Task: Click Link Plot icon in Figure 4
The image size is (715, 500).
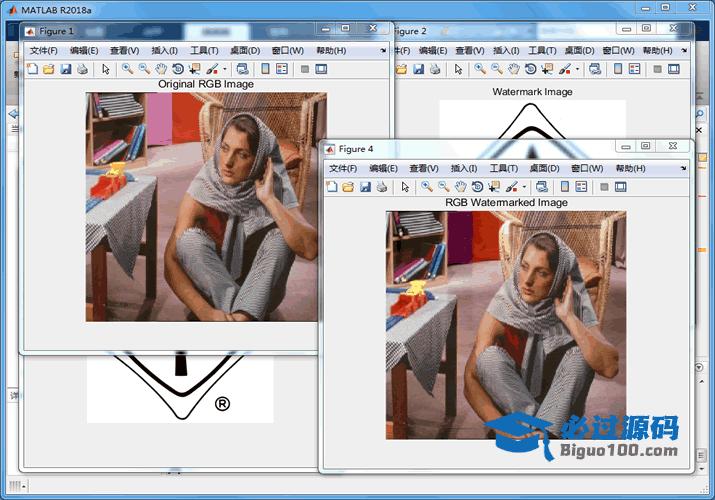Action: 542,187
